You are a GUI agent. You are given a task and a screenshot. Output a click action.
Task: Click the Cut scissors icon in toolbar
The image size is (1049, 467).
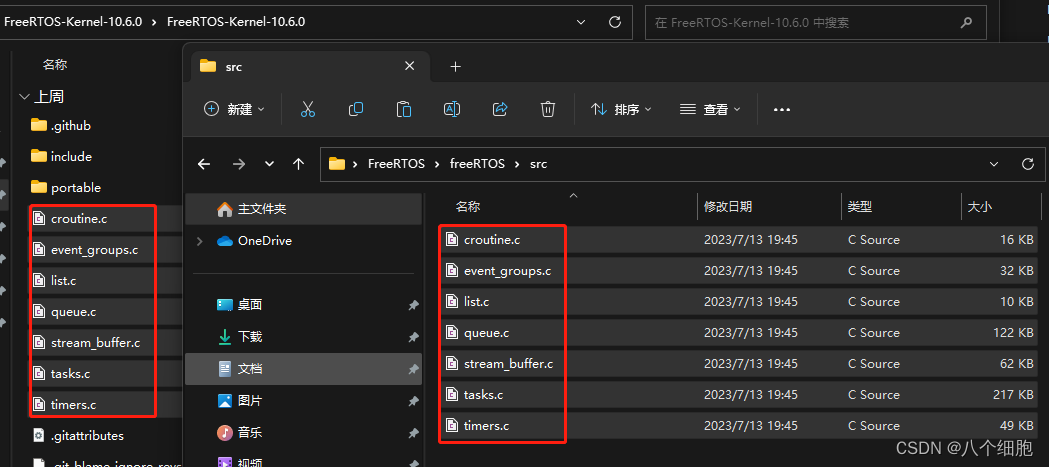(308, 109)
